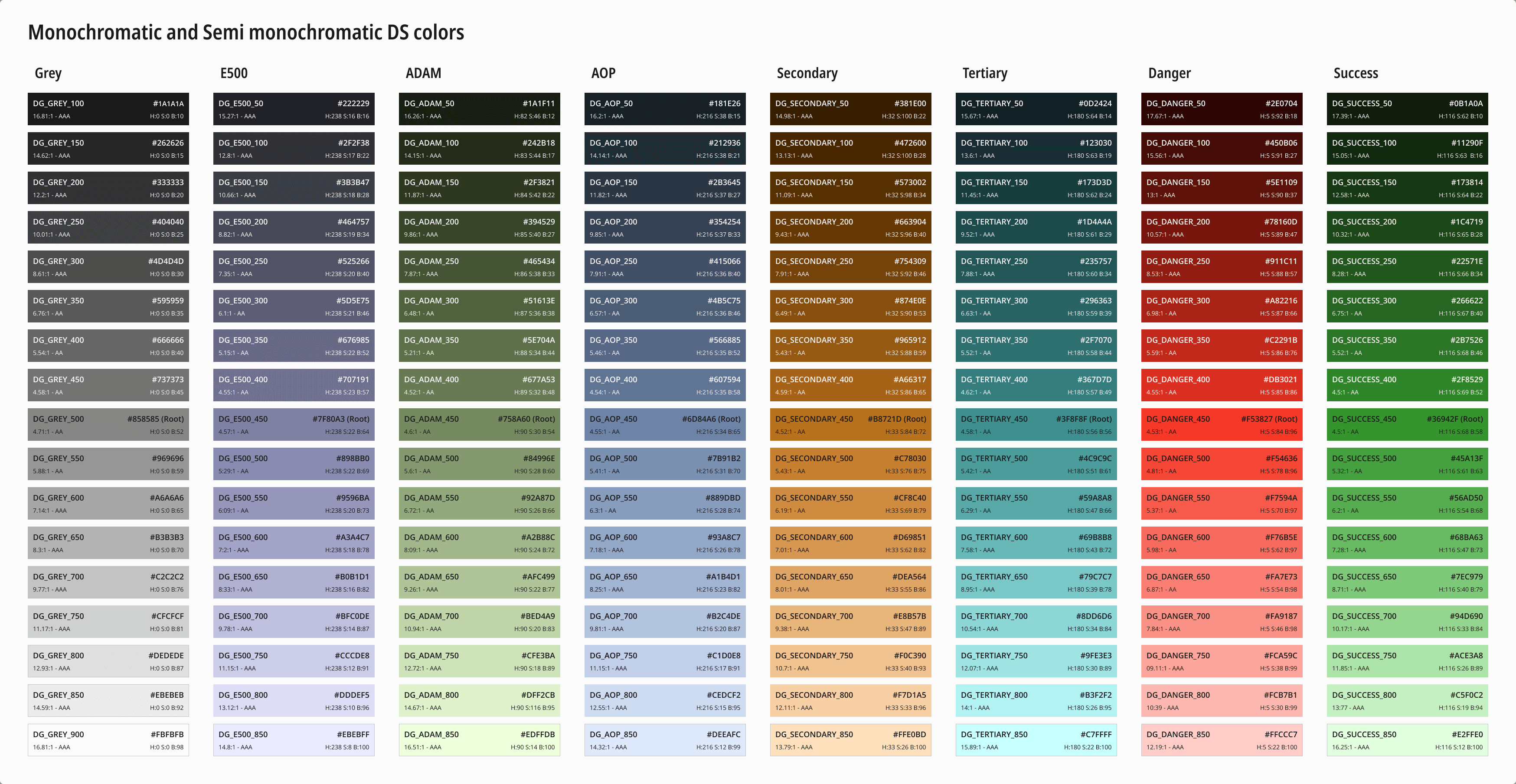Choose the DG_GREY_700 swatch
Screen dimensions: 1516x784
click(108, 582)
